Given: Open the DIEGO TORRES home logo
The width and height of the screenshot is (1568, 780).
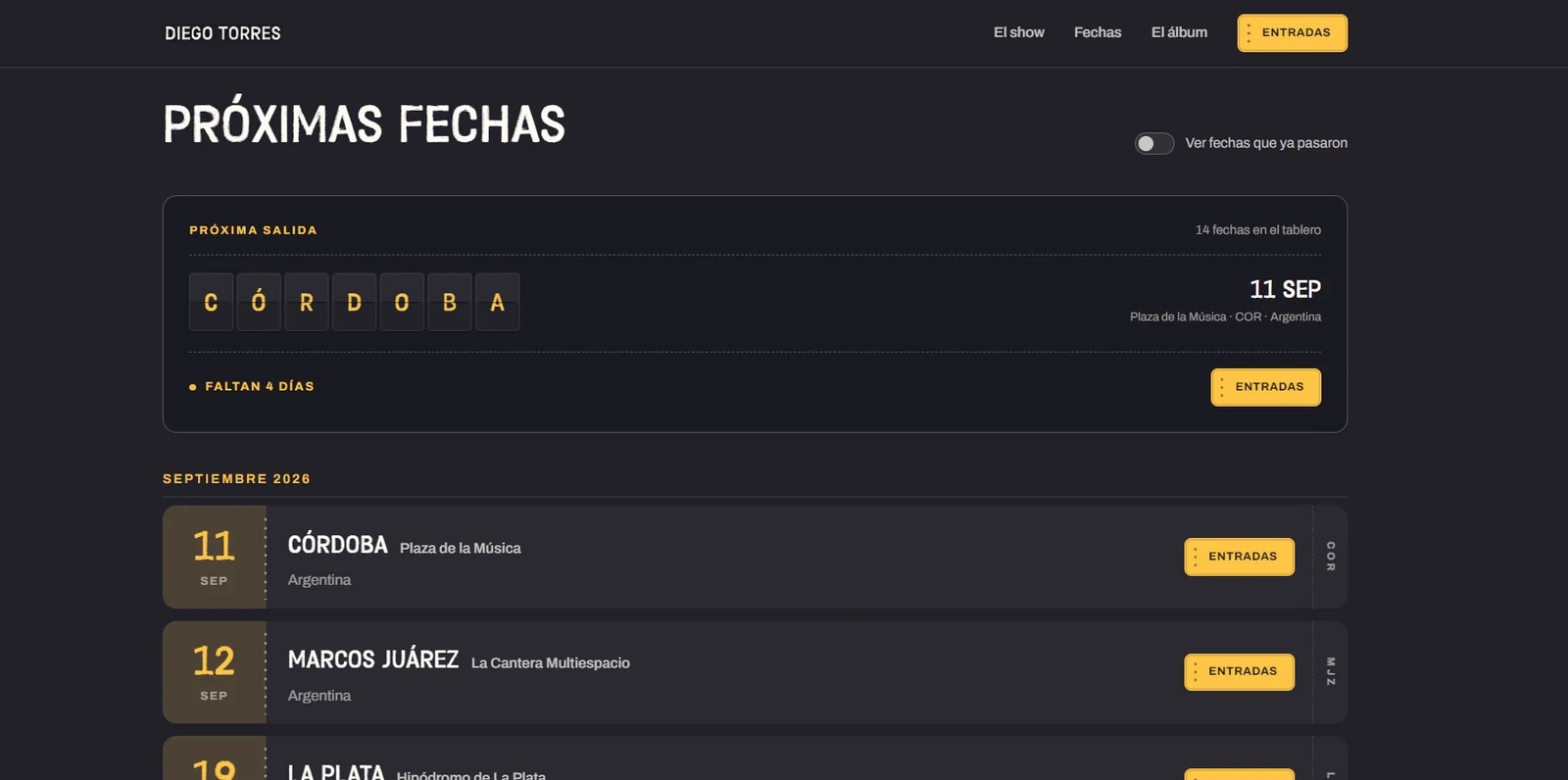Looking at the screenshot, I should click(x=222, y=33).
